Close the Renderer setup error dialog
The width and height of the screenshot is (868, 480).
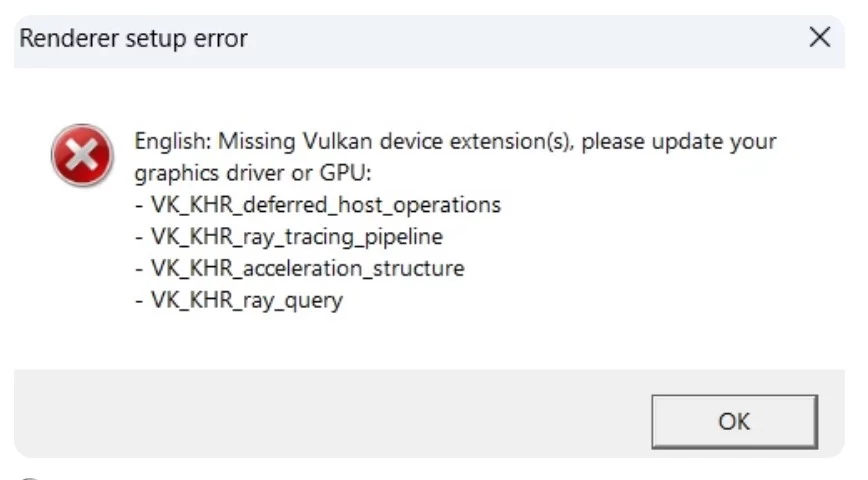819,39
